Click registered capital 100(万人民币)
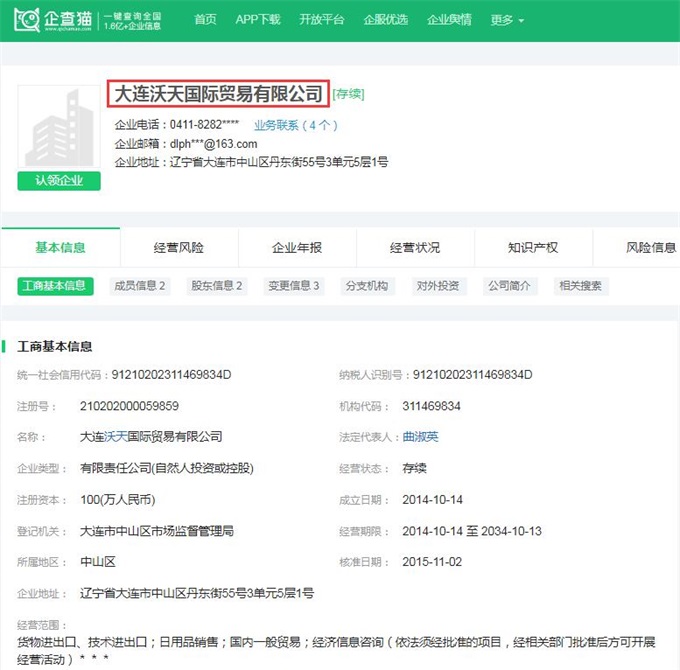The image size is (680, 670). [x=118, y=500]
